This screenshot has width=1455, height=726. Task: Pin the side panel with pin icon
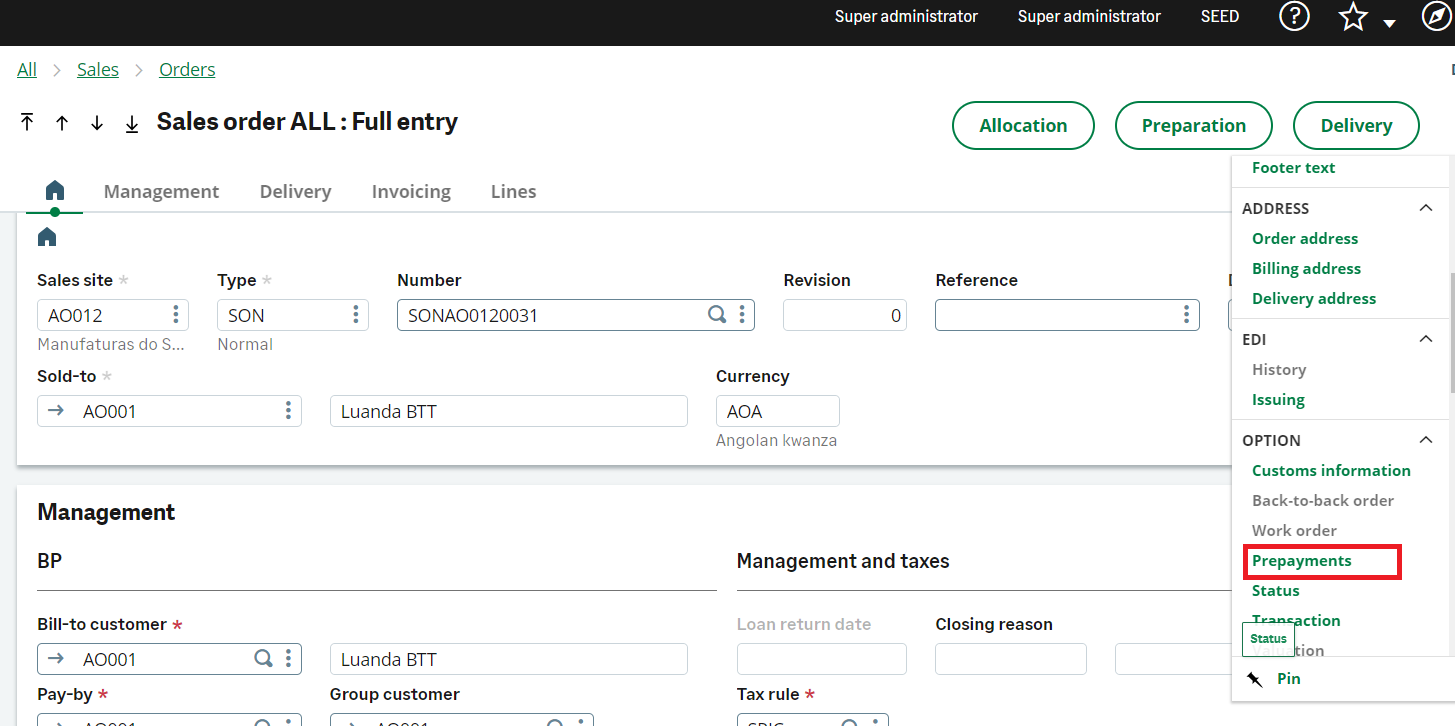(x=1254, y=678)
